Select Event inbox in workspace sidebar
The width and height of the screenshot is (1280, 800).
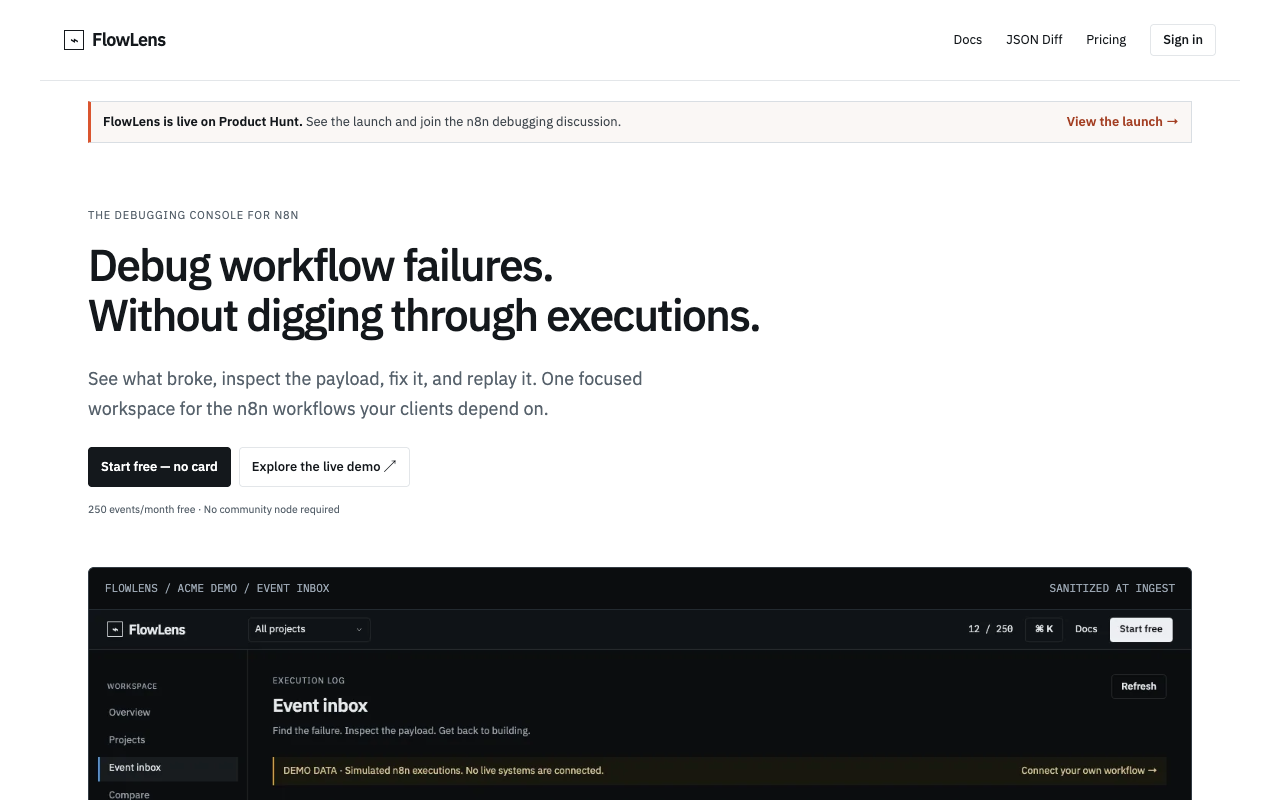click(168, 768)
